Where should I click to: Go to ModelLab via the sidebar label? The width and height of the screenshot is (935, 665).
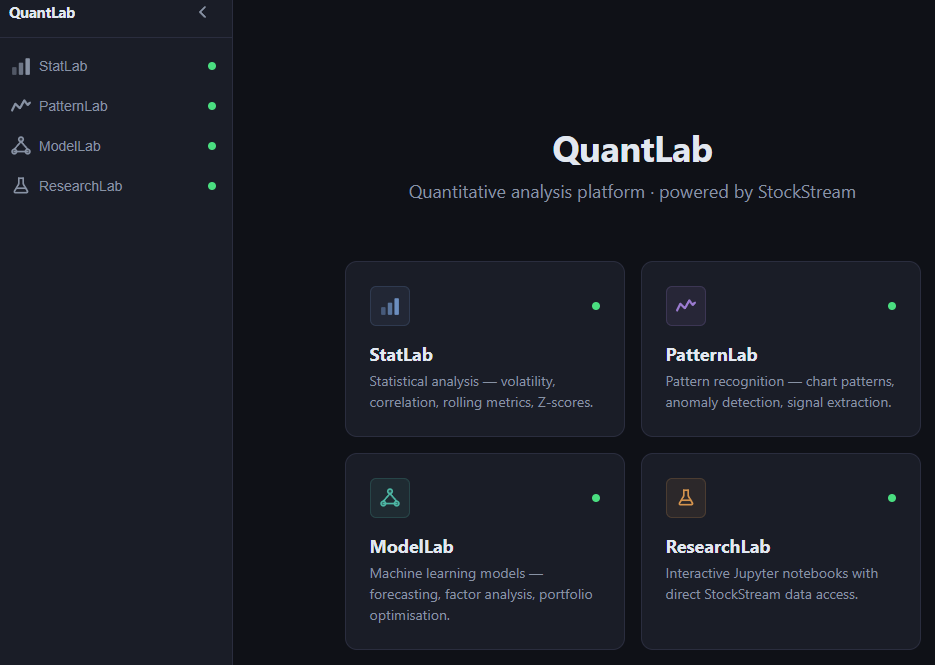(70, 146)
